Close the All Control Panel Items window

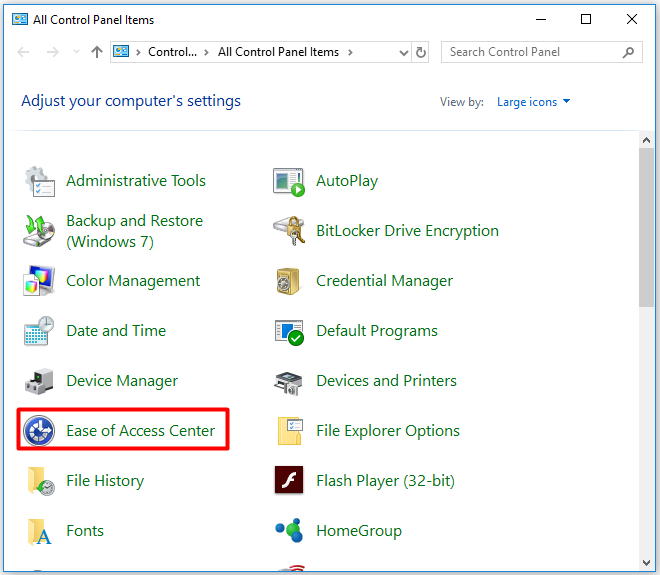(631, 19)
